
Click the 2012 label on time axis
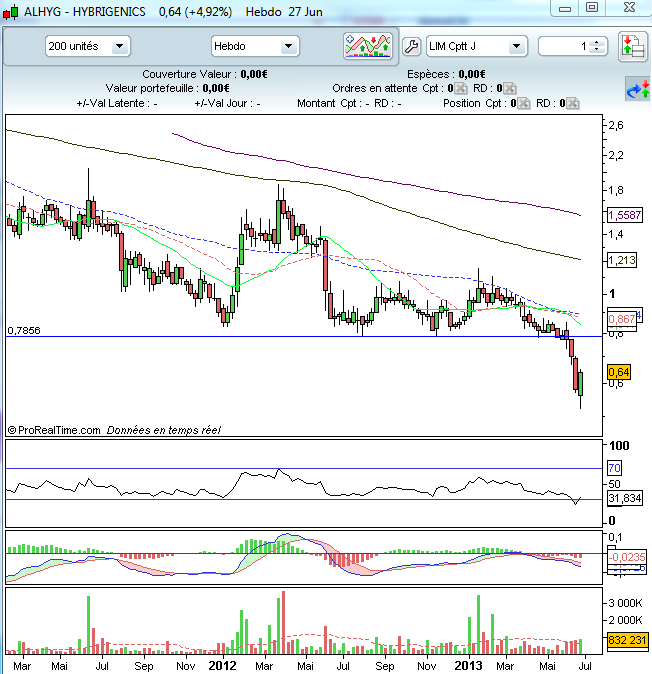click(x=222, y=666)
